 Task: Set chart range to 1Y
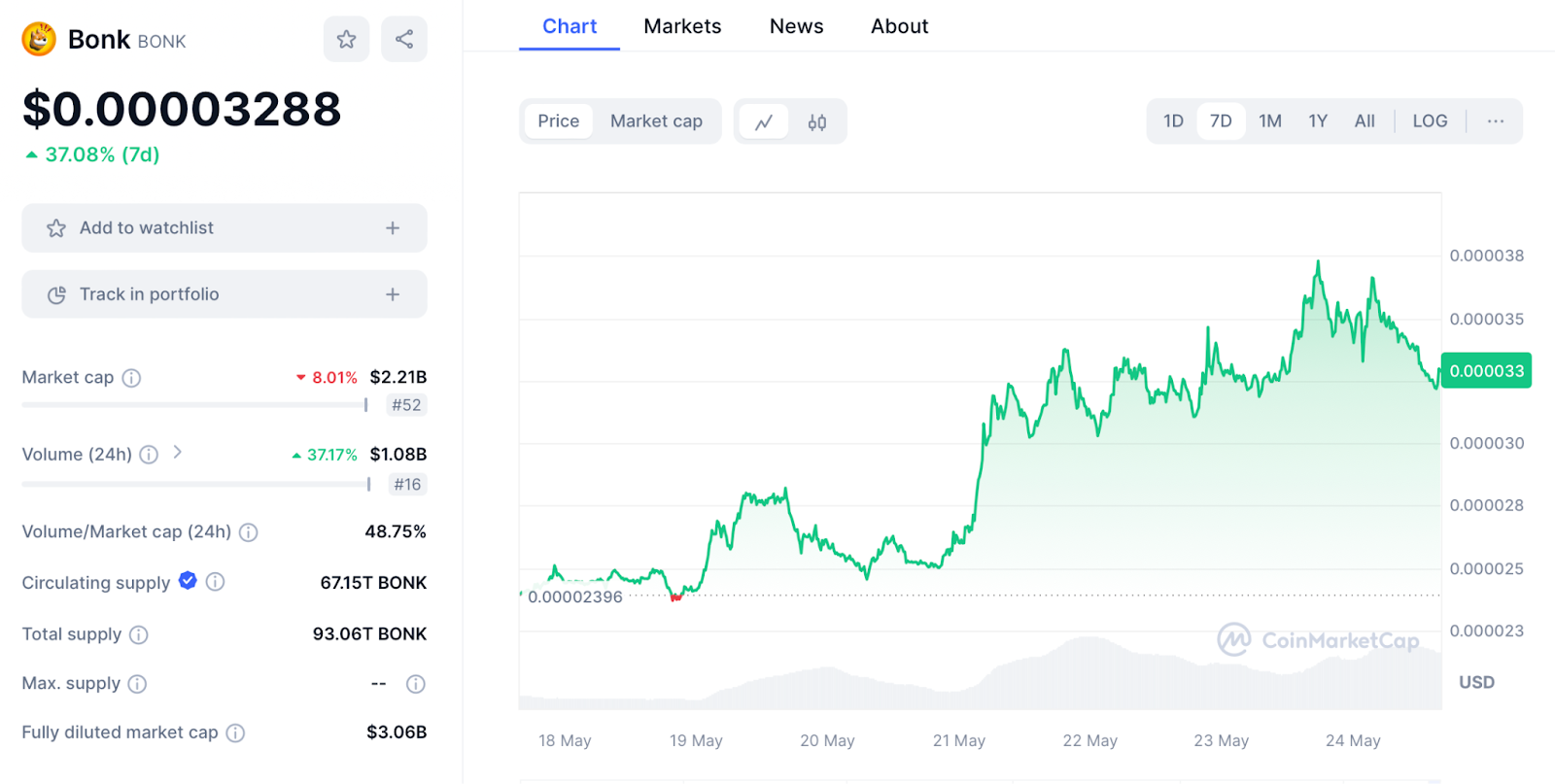[x=1318, y=121]
